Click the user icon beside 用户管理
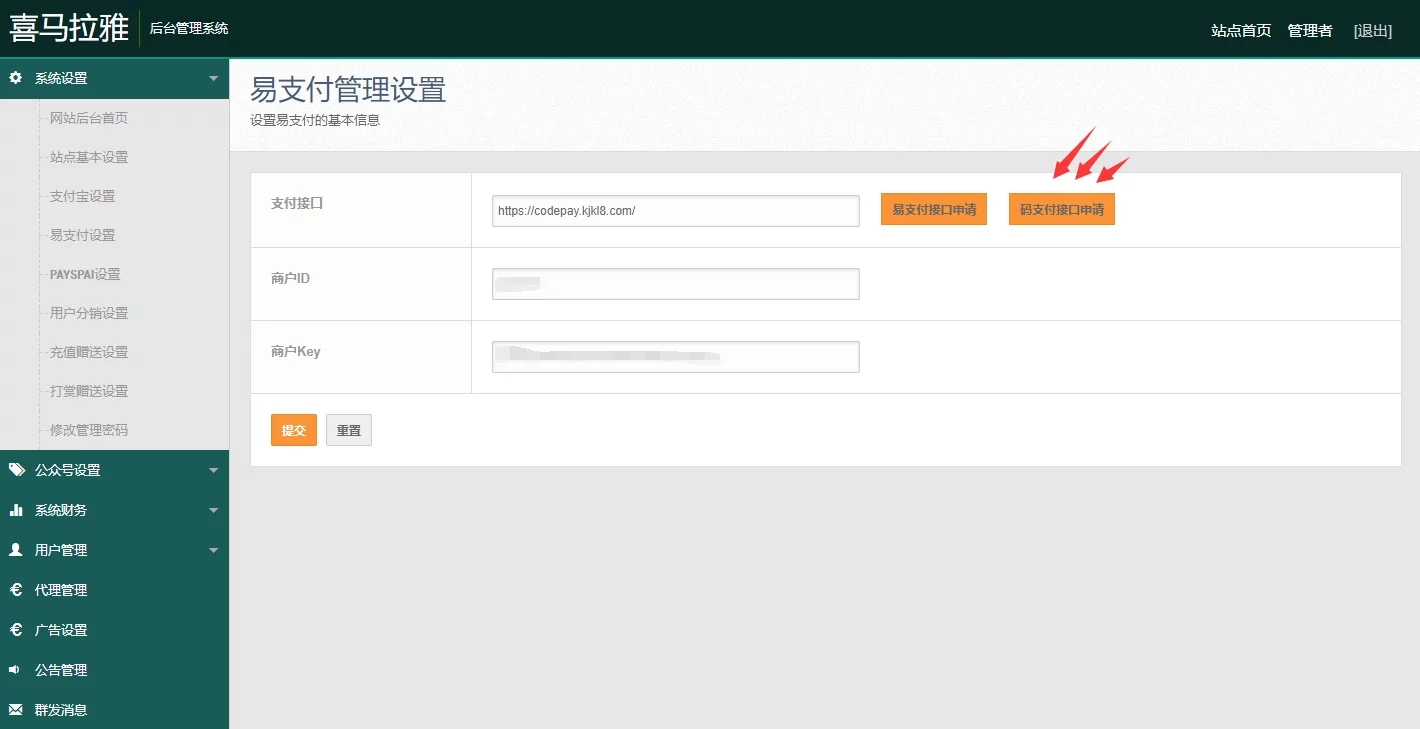The width and height of the screenshot is (1420, 729). pos(16,550)
